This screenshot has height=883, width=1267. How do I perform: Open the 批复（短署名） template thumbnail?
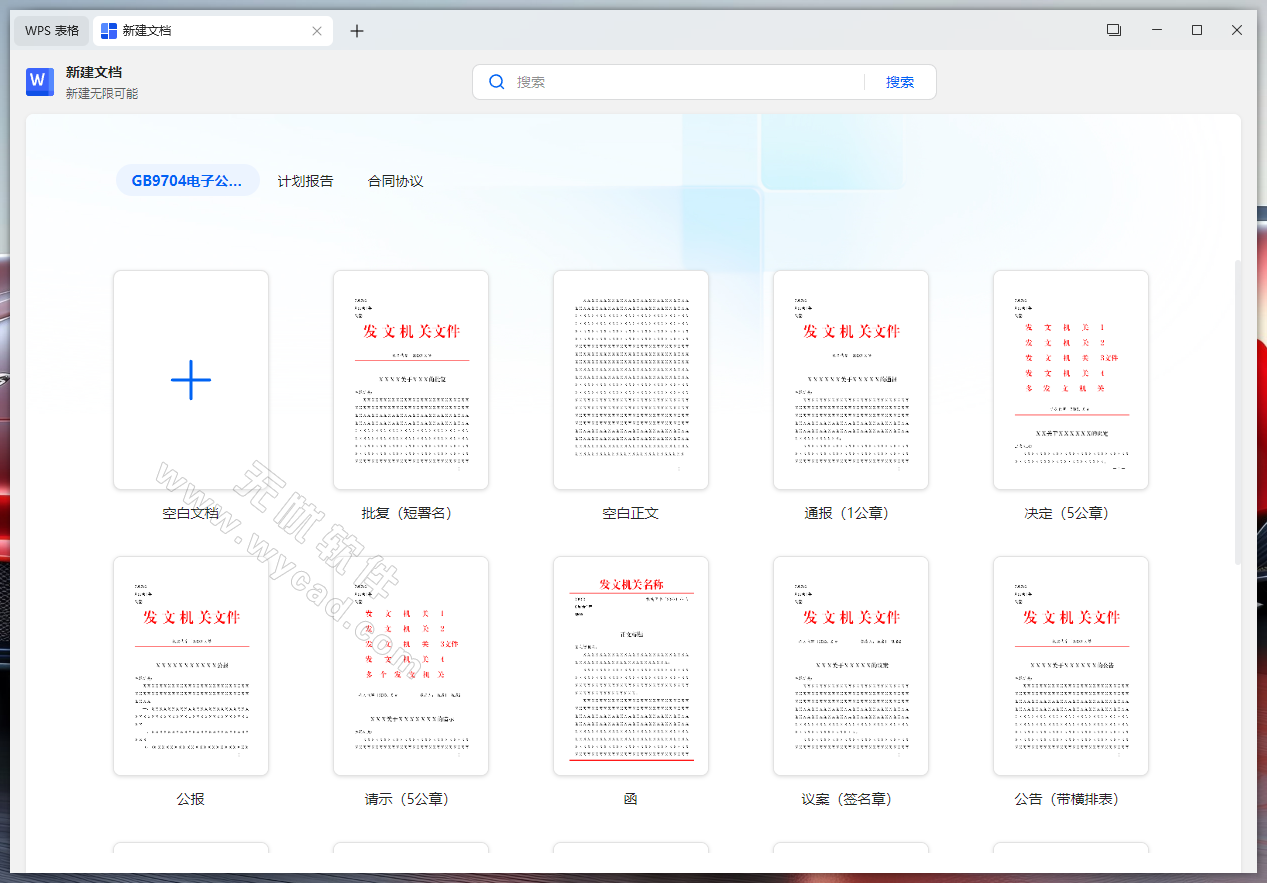pos(411,380)
